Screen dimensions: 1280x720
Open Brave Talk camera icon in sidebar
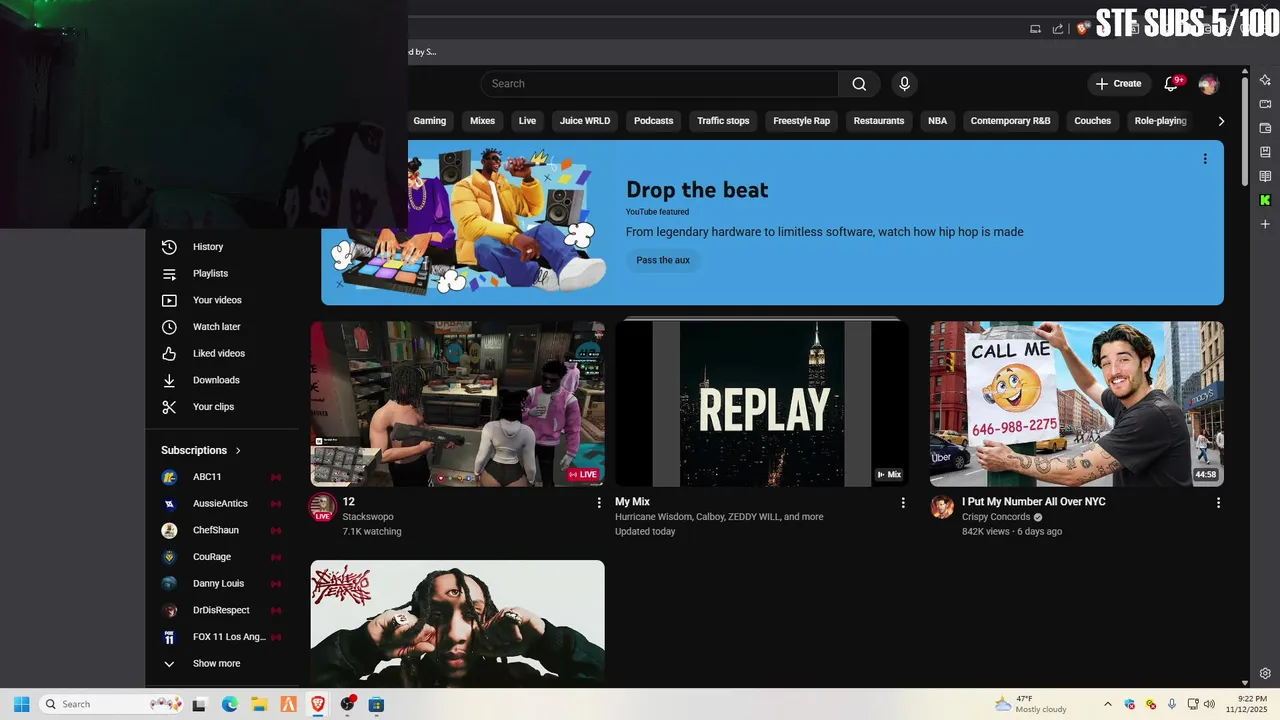(1265, 104)
